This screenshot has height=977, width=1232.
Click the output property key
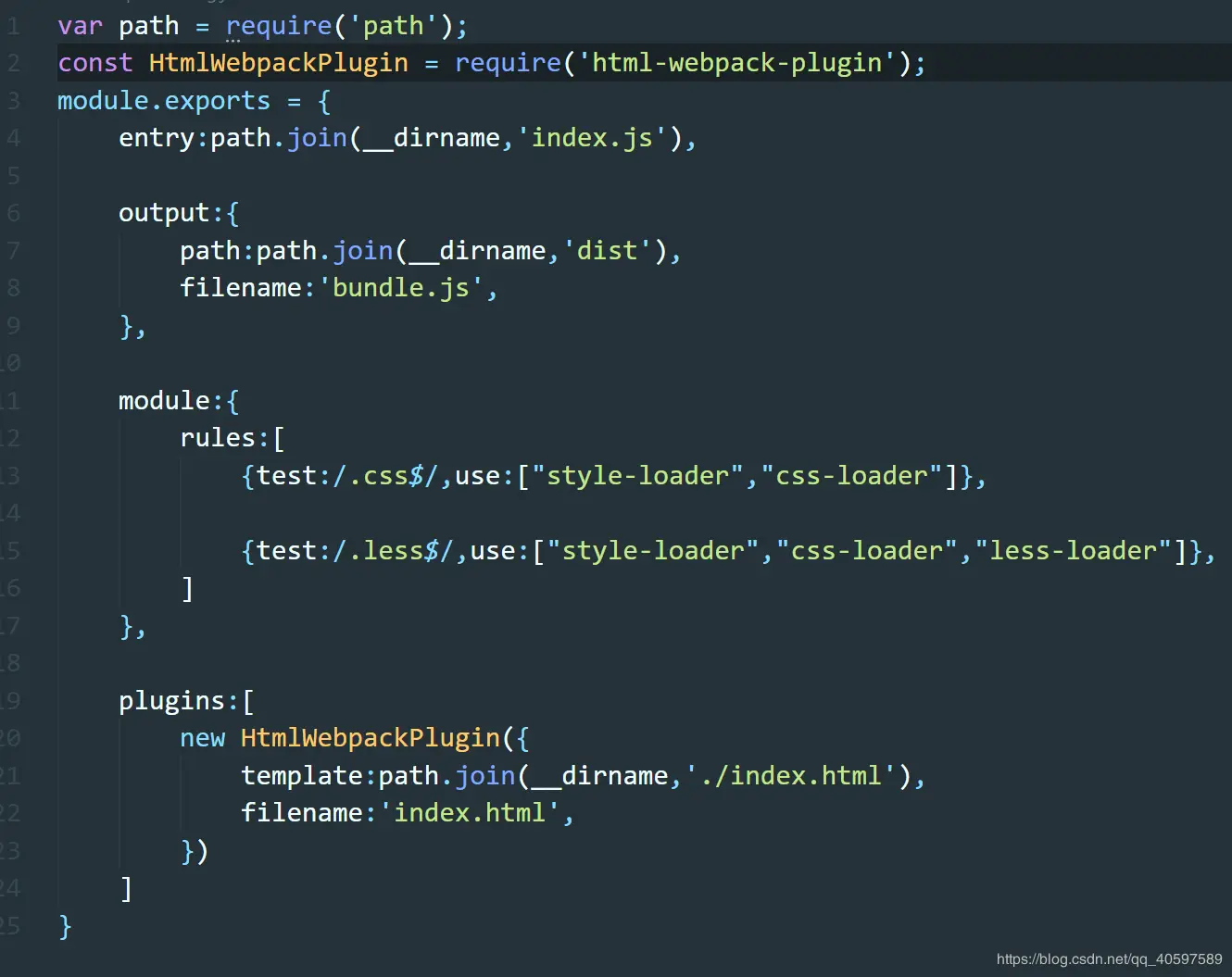coord(164,213)
